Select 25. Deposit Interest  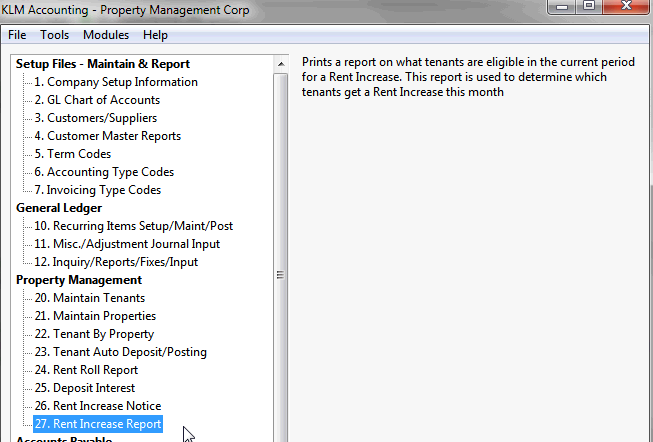tap(85, 387)
